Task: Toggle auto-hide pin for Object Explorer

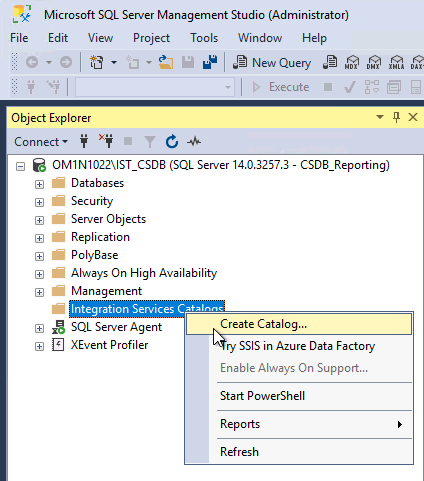Action: pyautogui.click(x=396, y=117)
